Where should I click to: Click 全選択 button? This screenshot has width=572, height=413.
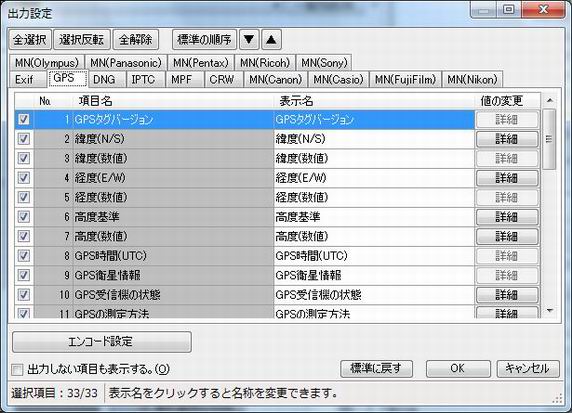(30, 39)
